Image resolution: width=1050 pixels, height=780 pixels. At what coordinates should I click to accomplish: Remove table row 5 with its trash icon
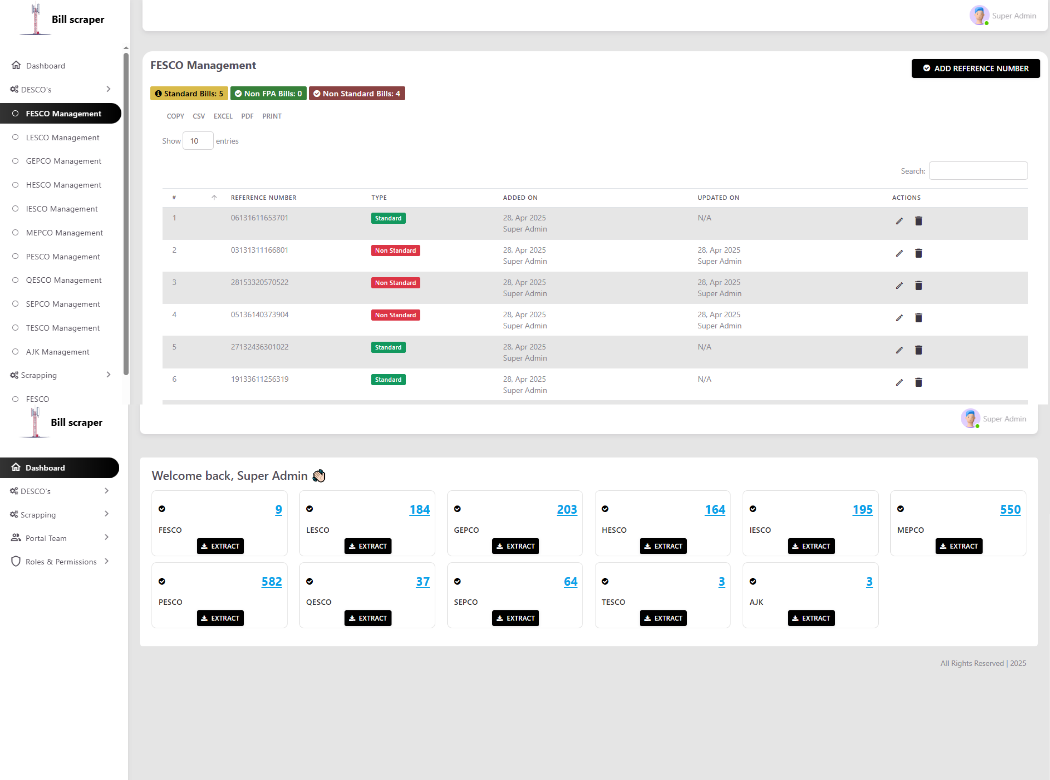[x=919, y=350]
